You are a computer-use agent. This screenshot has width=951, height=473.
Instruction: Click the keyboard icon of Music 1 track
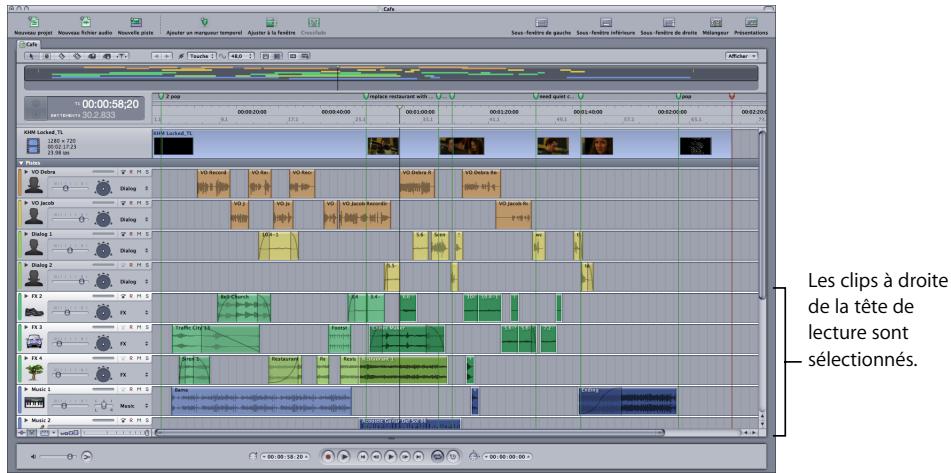[33, 403]
